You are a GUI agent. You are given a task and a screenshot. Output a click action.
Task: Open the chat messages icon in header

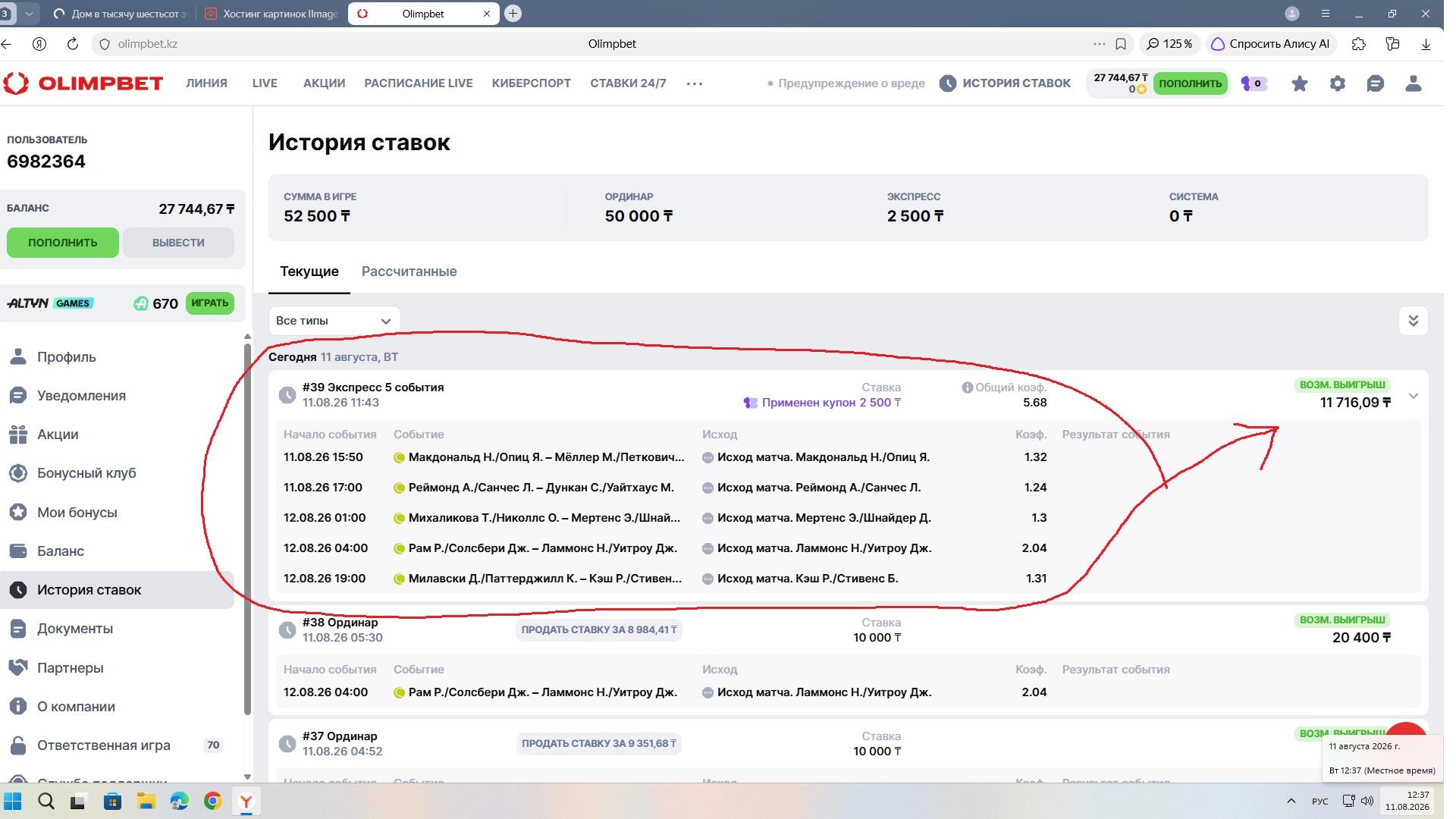pos(1376,83)
